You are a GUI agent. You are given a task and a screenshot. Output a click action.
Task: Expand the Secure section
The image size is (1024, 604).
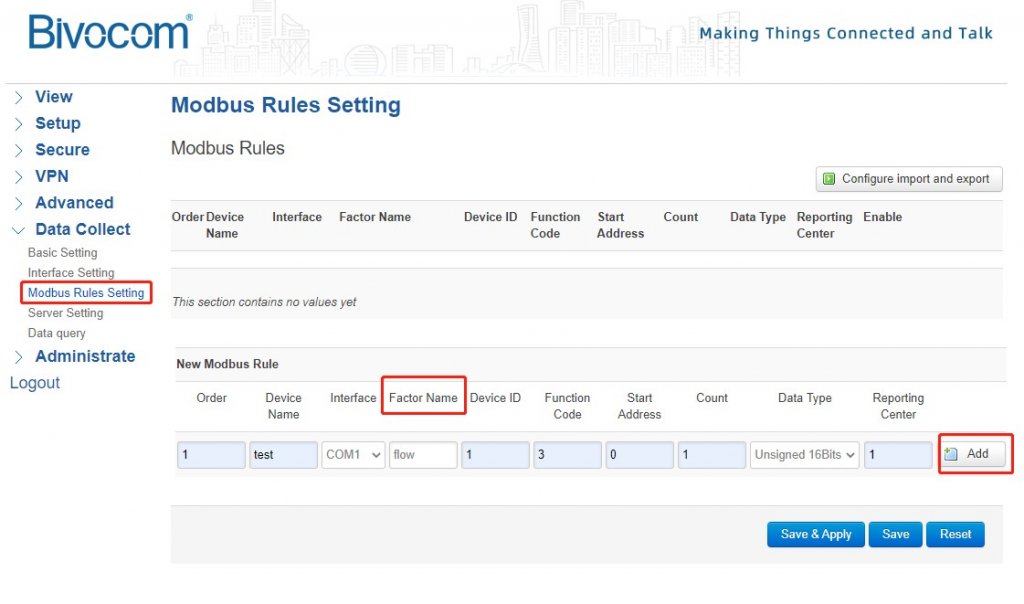[x=62, y=149]
